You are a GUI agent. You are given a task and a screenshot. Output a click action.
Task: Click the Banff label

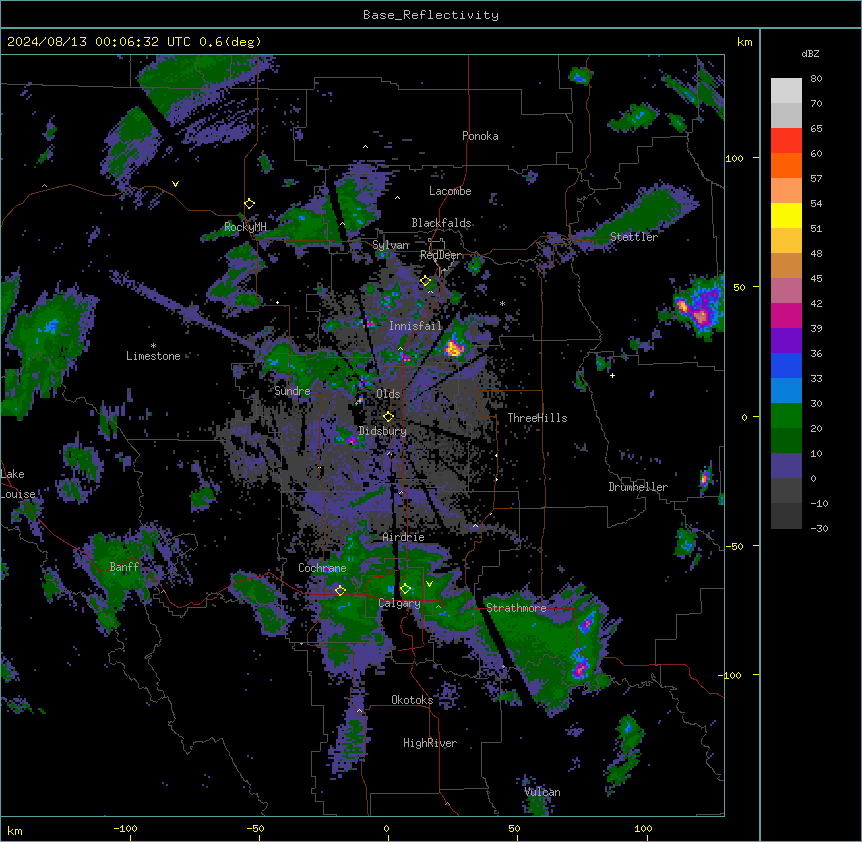(124, 567)
